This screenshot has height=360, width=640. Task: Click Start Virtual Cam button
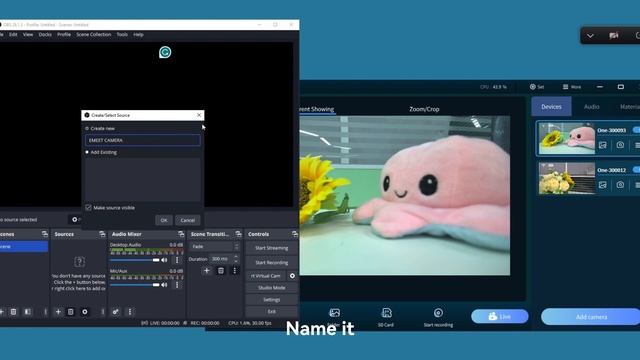tap(266, 276)
